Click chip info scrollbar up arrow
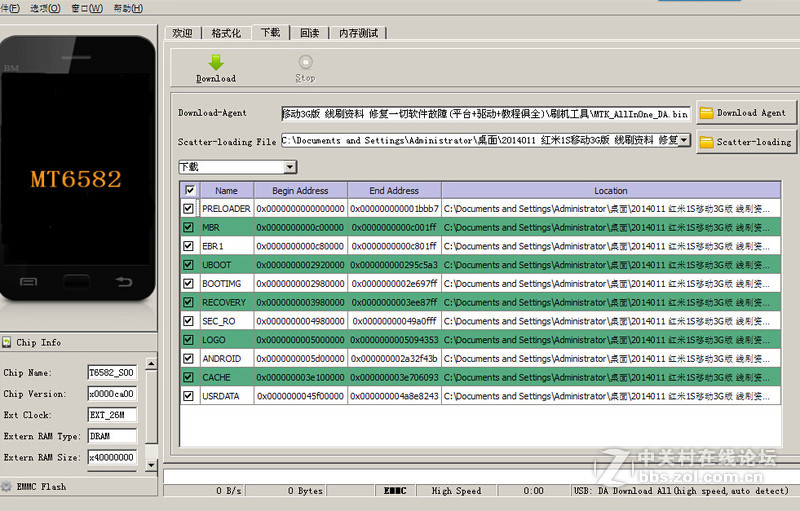This screenshot has width=800, height=511. [x=151, y=363]
